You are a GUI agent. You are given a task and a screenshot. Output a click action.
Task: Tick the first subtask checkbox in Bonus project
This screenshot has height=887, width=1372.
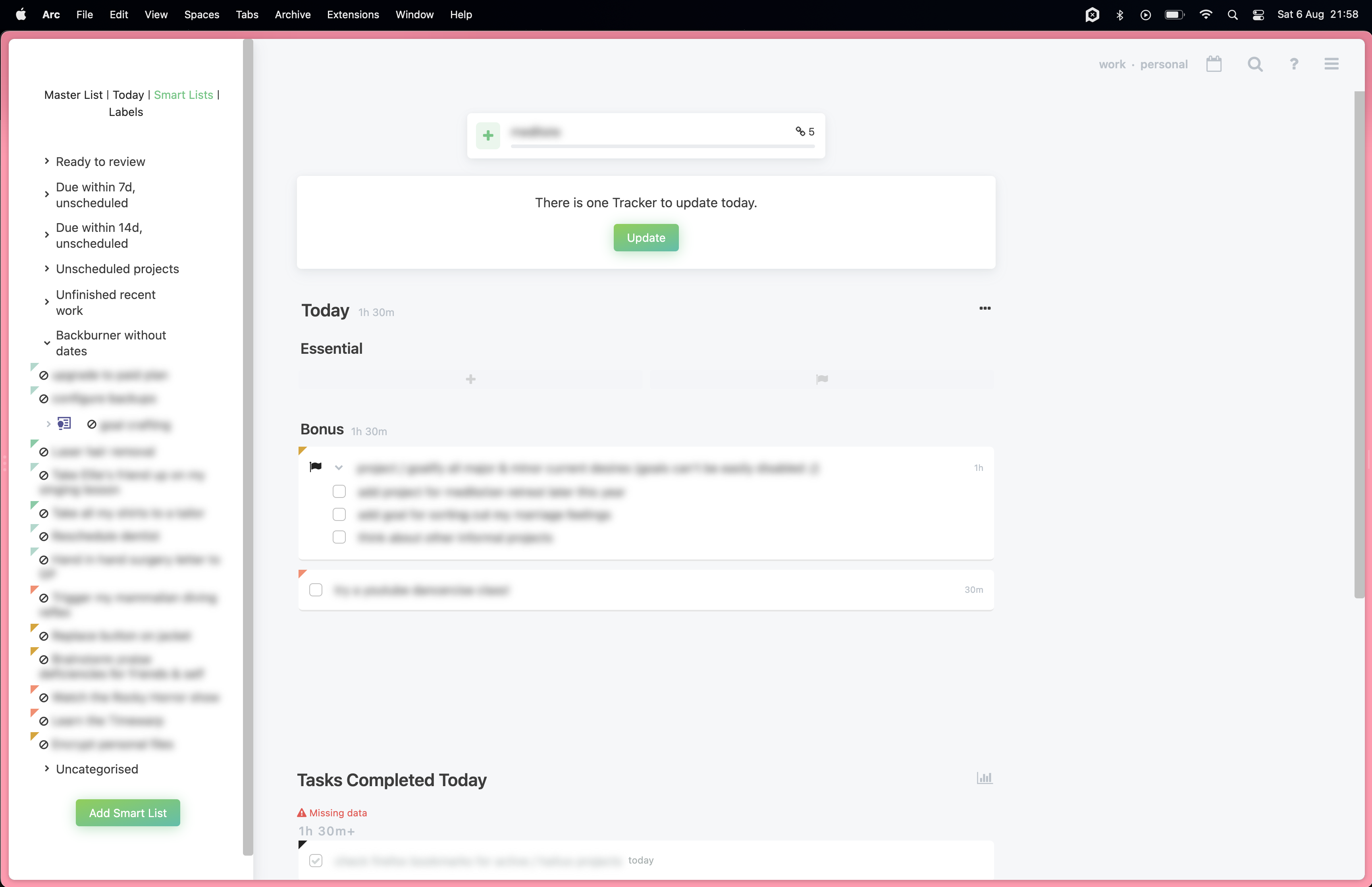click(339, 491)
